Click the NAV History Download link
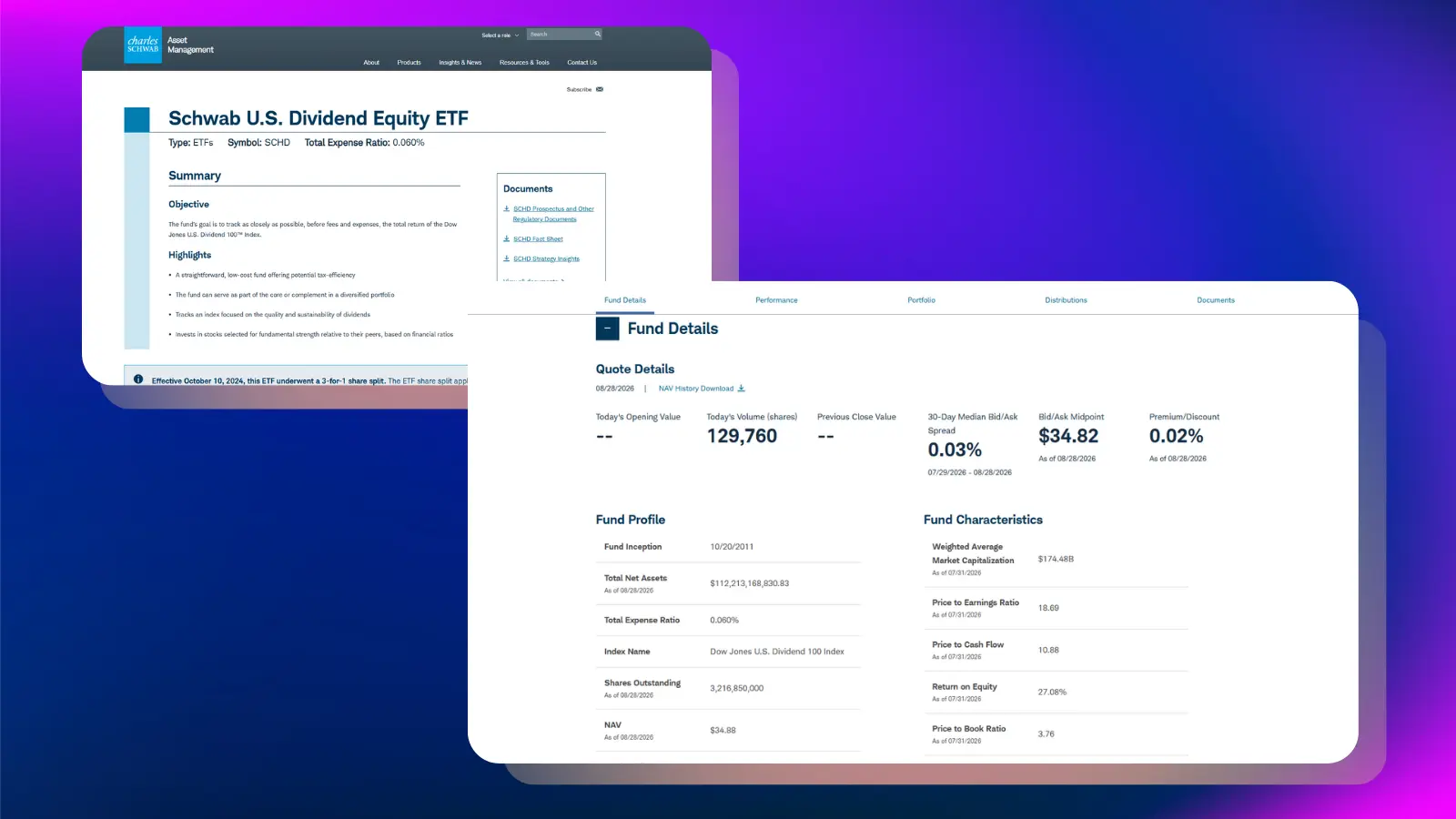This screenshot has width=1456, height=819. [x=696, y=389]
